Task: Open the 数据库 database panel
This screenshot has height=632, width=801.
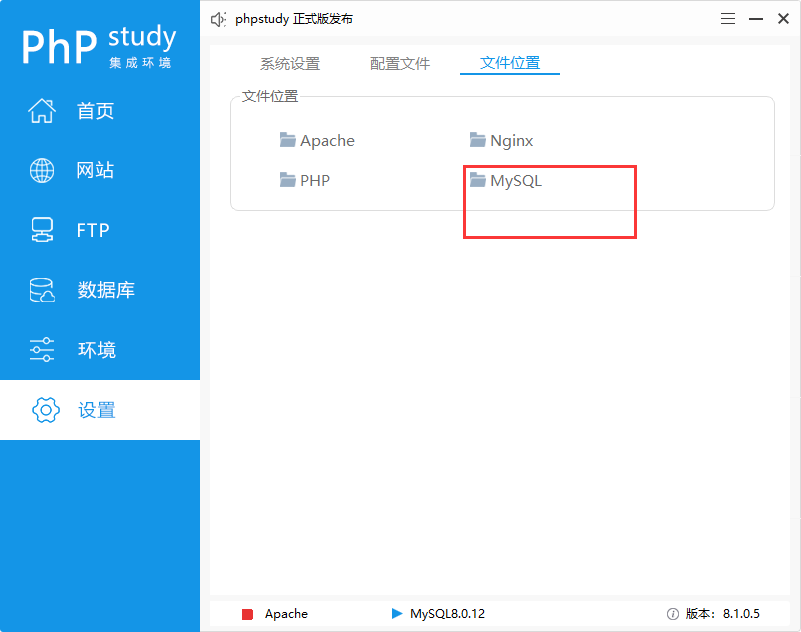Action: (98, 290)
